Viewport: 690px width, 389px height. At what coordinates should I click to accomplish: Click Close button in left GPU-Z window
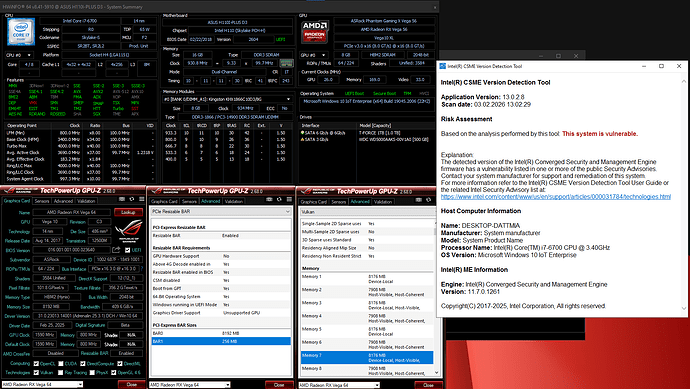pyautogui.click(x=132, y=385)
